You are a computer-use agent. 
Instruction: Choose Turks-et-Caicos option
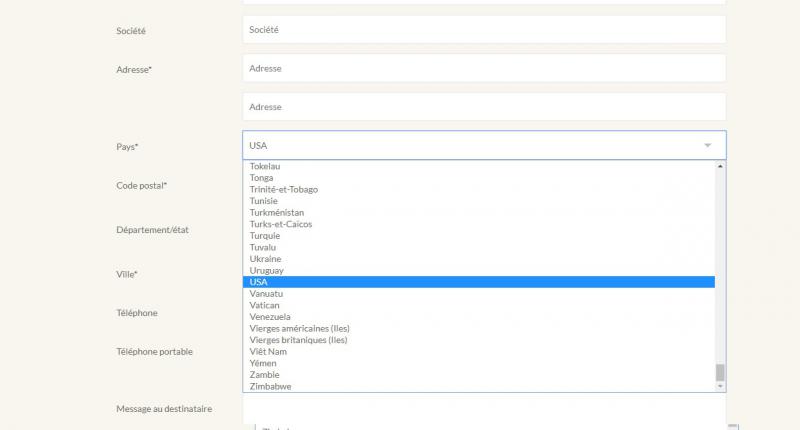pyautogui.click(x=281, y=224)
